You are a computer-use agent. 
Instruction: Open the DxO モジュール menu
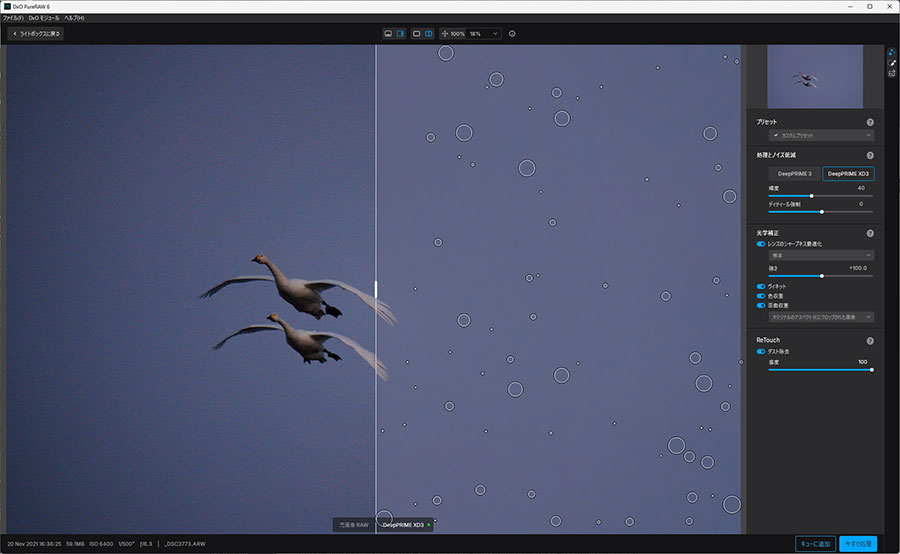pyautogui.click(x=45, y=18)
